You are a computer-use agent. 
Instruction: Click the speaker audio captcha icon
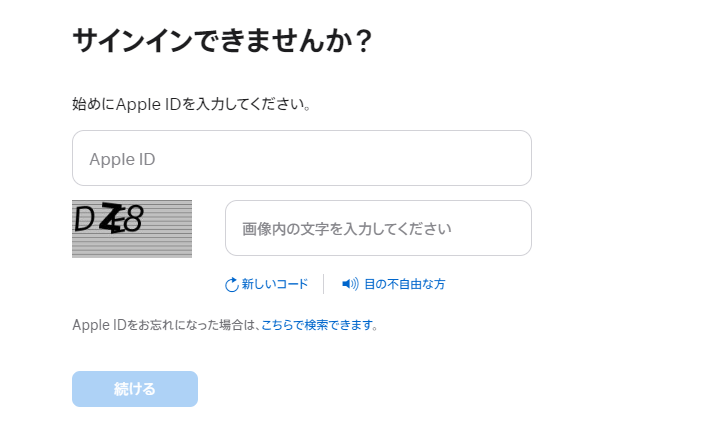pyautogui.click(x=350, y=284)
